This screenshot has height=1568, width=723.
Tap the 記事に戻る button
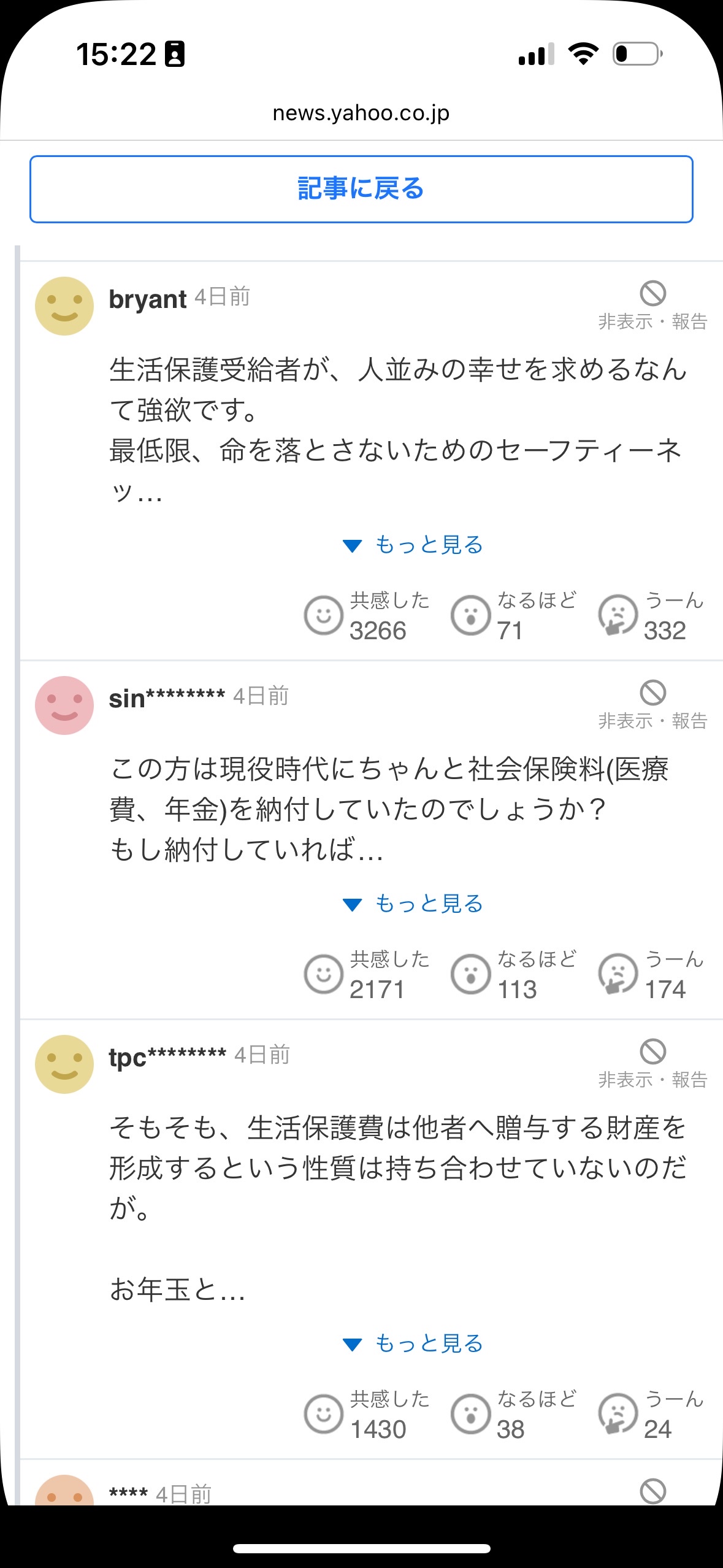click(x=361, y=189)
